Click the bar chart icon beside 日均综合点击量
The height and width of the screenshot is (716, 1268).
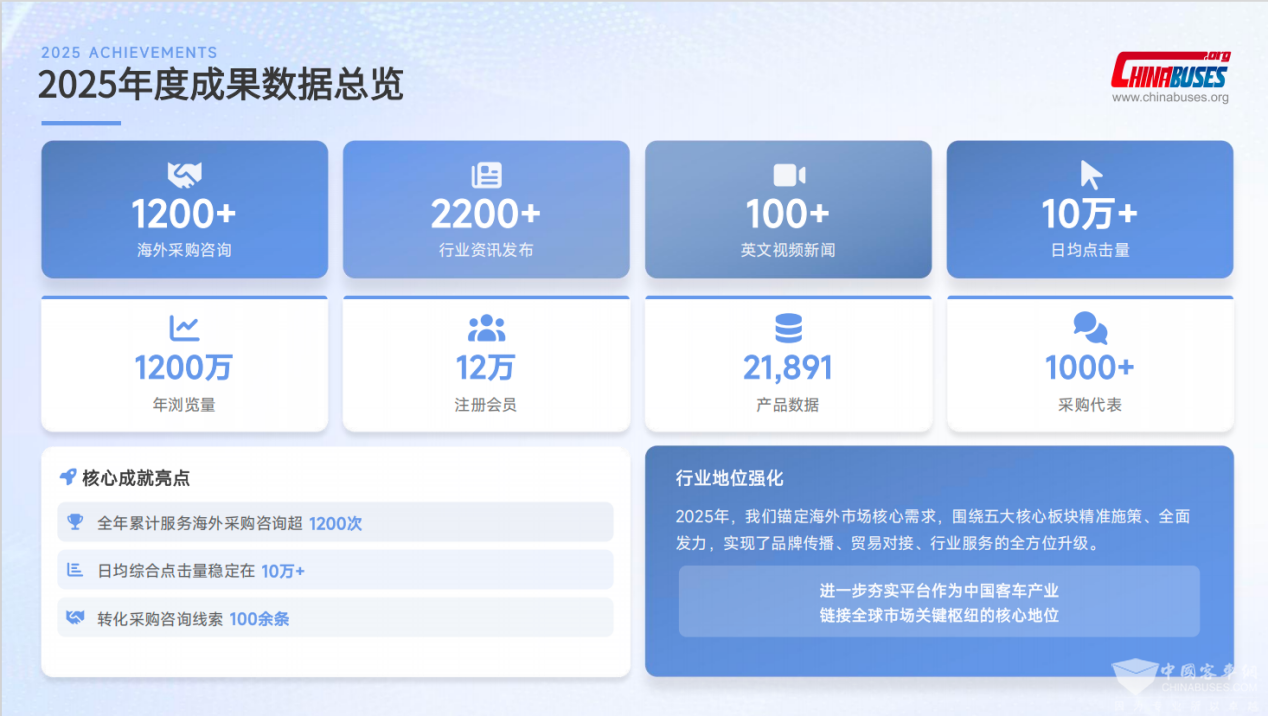point(75,570)
